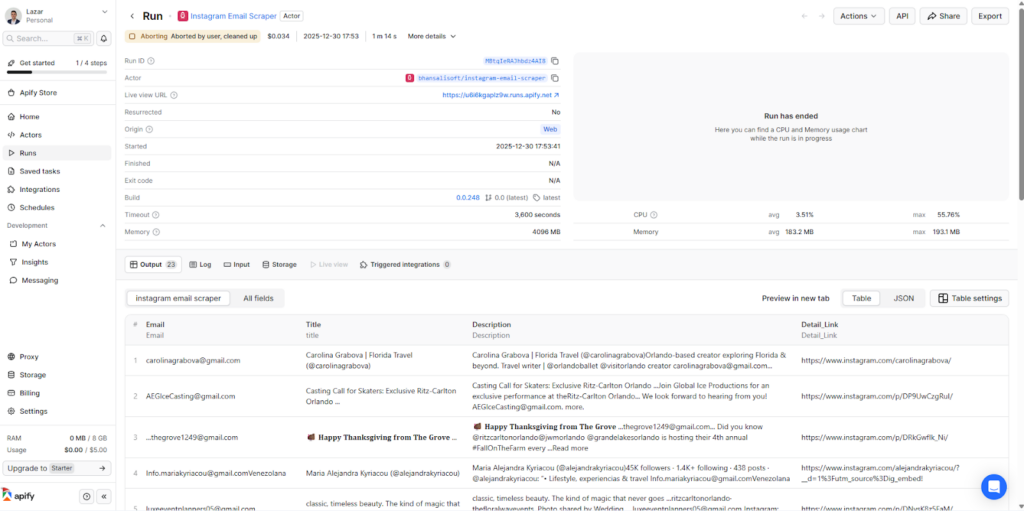Click the Get started progress bar
Screen dimensions: 1024x511
tap(56, 72)
